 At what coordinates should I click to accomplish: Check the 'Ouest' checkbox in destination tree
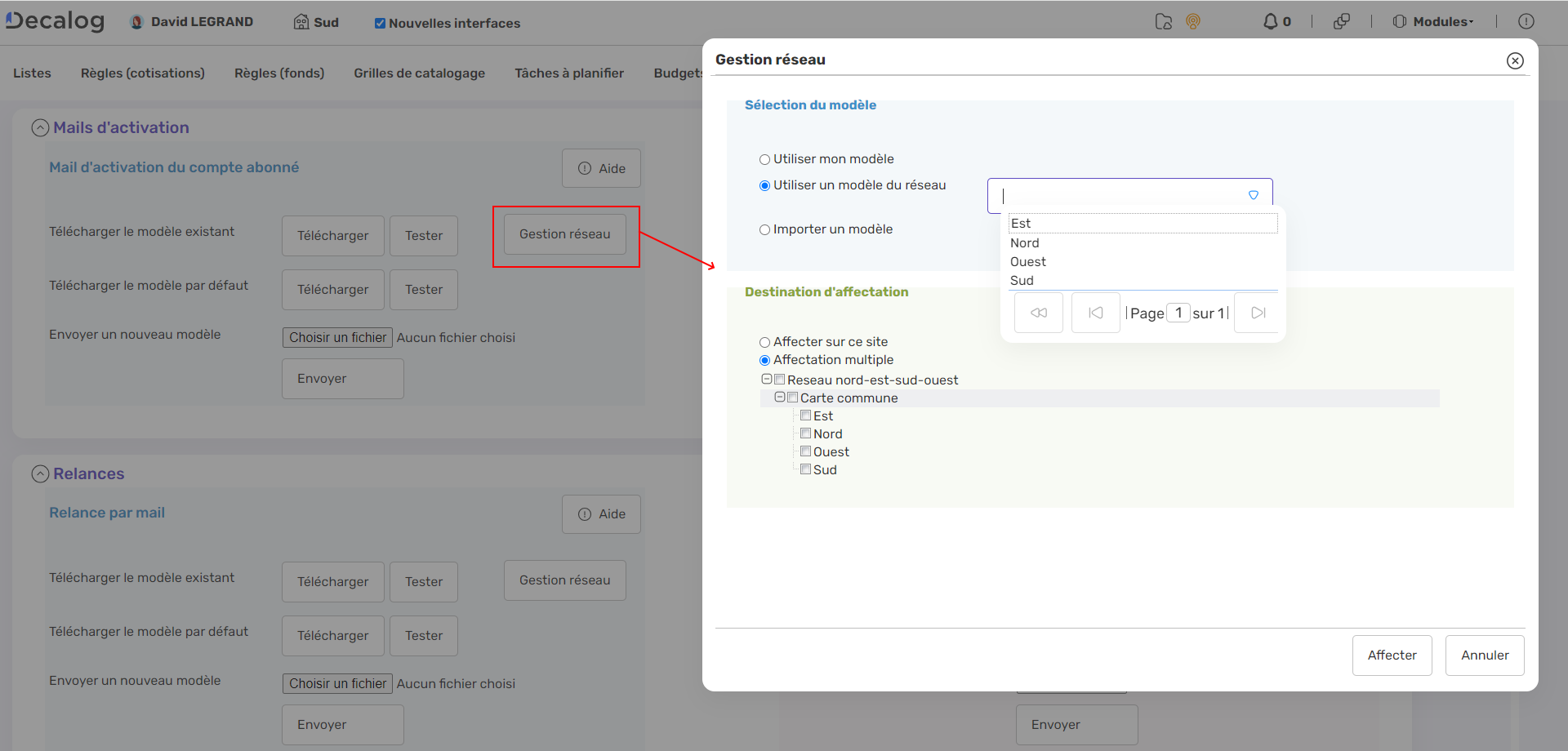tap(806, 451)
